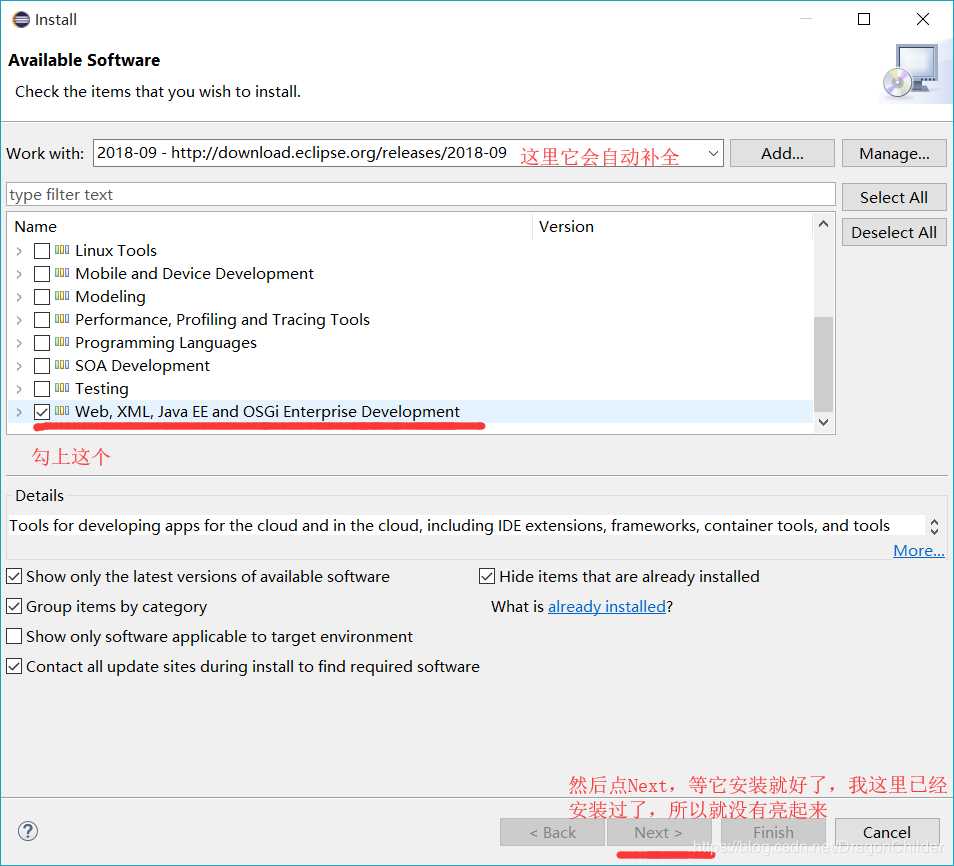The height and width of the screenshot is (866, 954).
Task: Click the Name column header
Action: point(271,226)
